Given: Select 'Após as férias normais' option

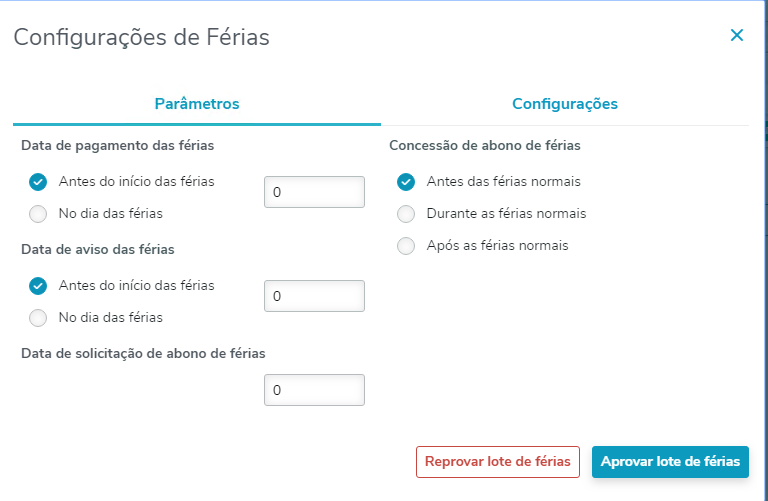Looking at the screenshot, I should pos(406,246).
